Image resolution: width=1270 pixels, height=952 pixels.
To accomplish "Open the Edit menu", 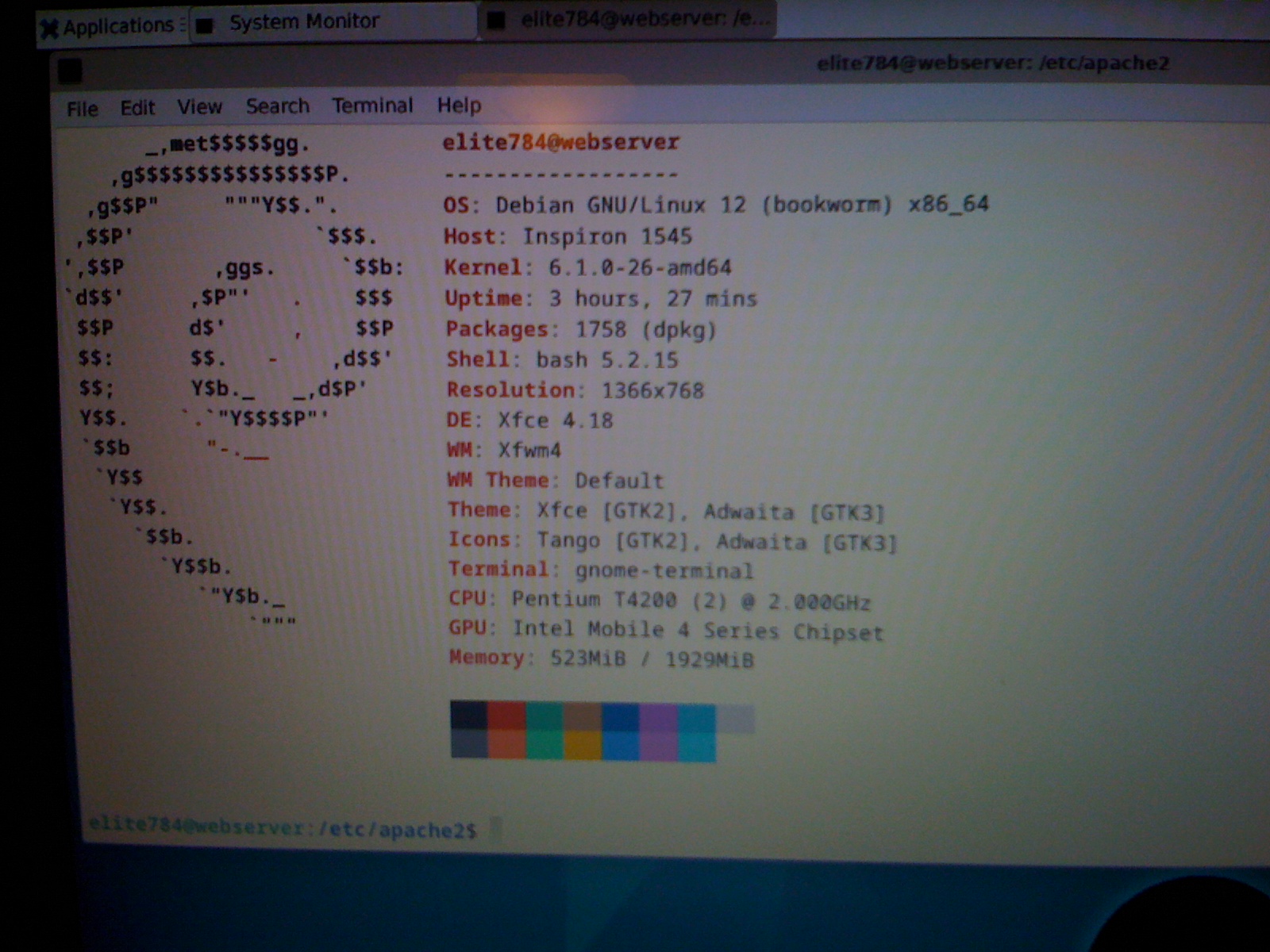I will 137,108.
